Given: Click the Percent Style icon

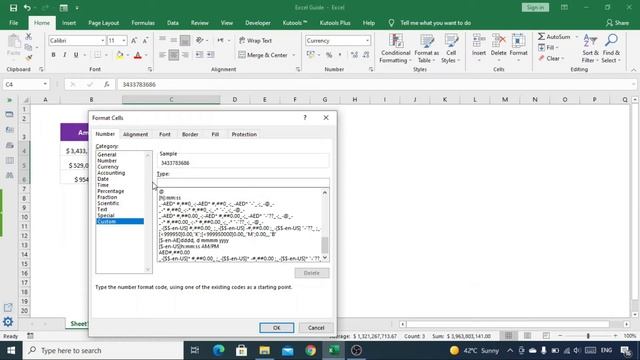Looking at the screenshot, I should coord(329,55).
